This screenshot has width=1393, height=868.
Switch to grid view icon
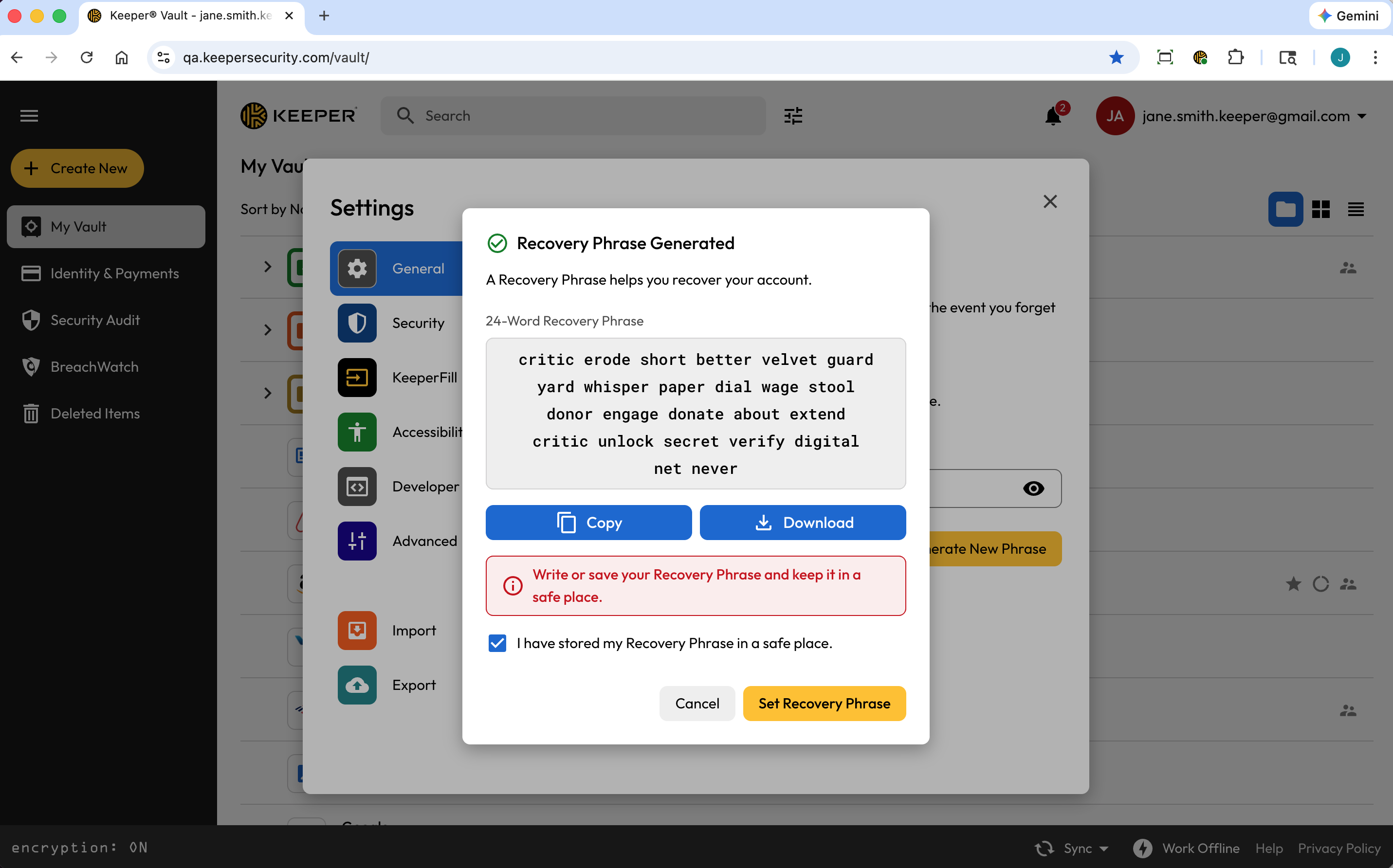(x=1320, y=210)
